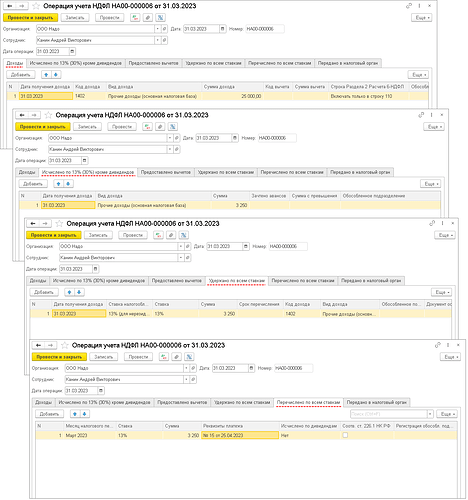The image size is (468, 500).
Task: Move row up in Перечислено table toolbar
Action: 75,414
